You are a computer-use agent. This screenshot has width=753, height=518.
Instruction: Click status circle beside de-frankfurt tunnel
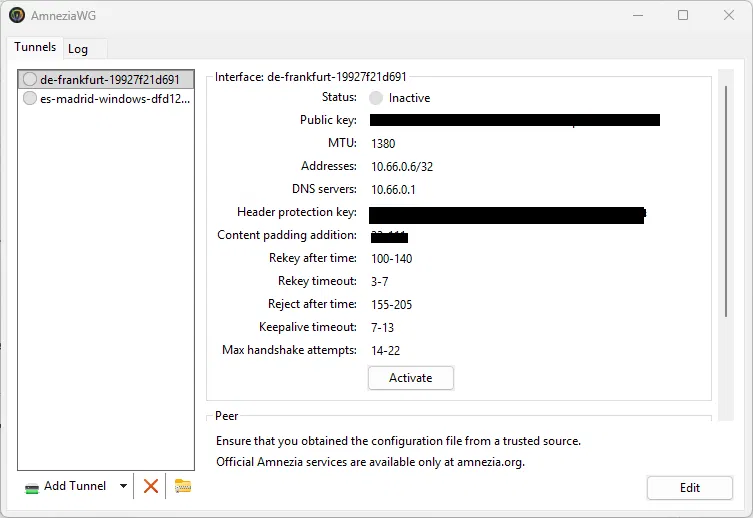click(x=30, y=79)
